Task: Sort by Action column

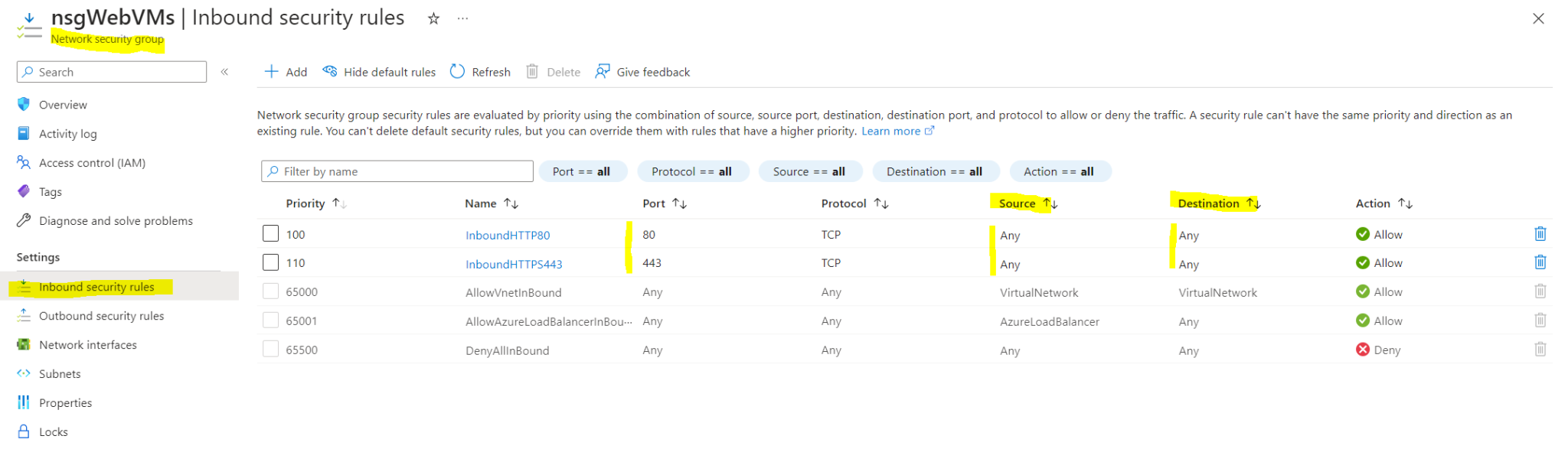Action: (1384, 203)
